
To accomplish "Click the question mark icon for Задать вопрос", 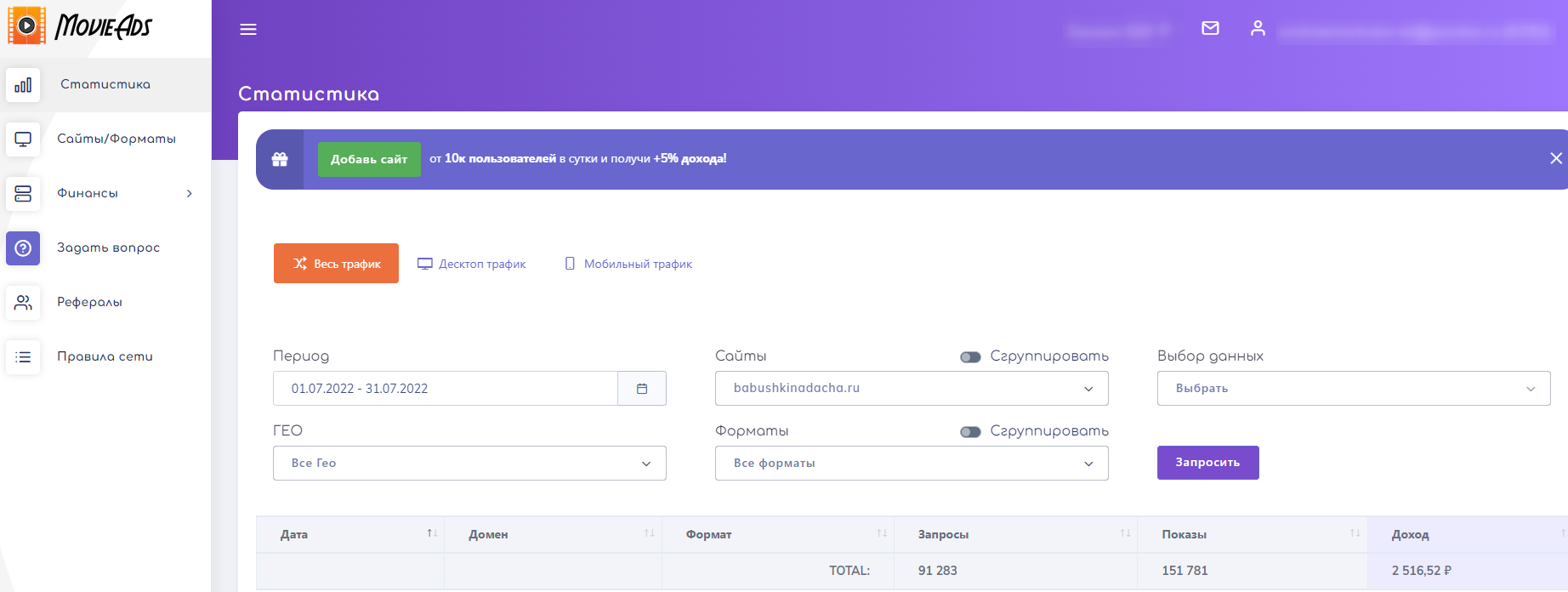I will (x=23, y=248).
